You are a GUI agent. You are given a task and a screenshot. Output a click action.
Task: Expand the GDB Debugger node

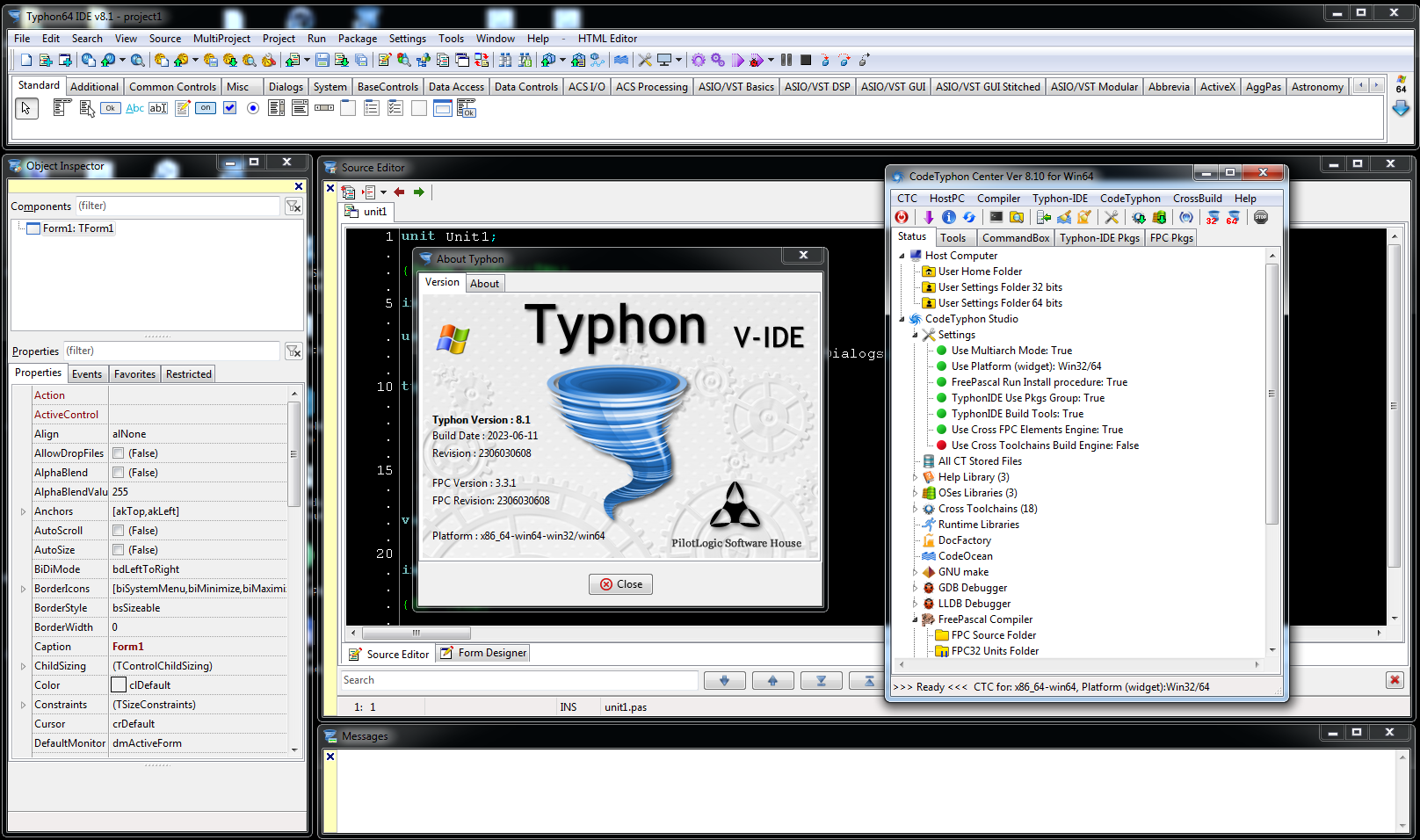click(915, 588)
